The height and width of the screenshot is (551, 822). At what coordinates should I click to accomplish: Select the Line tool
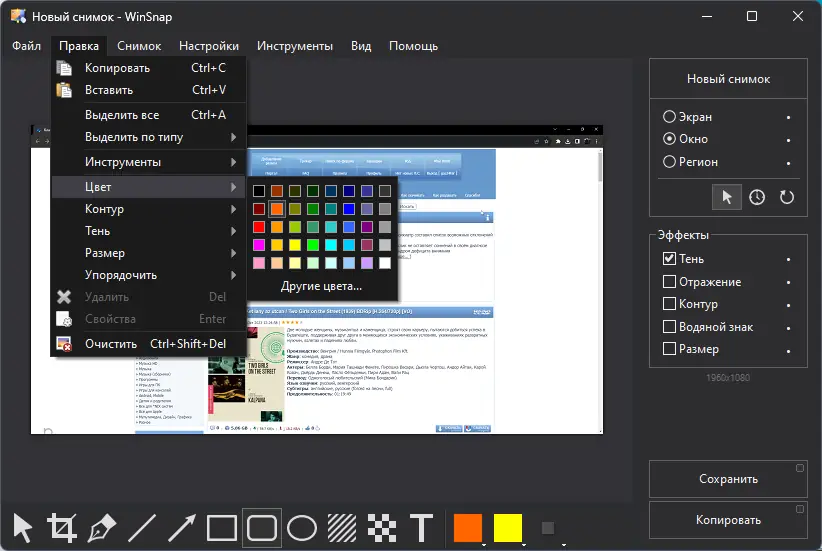(142, 527)
